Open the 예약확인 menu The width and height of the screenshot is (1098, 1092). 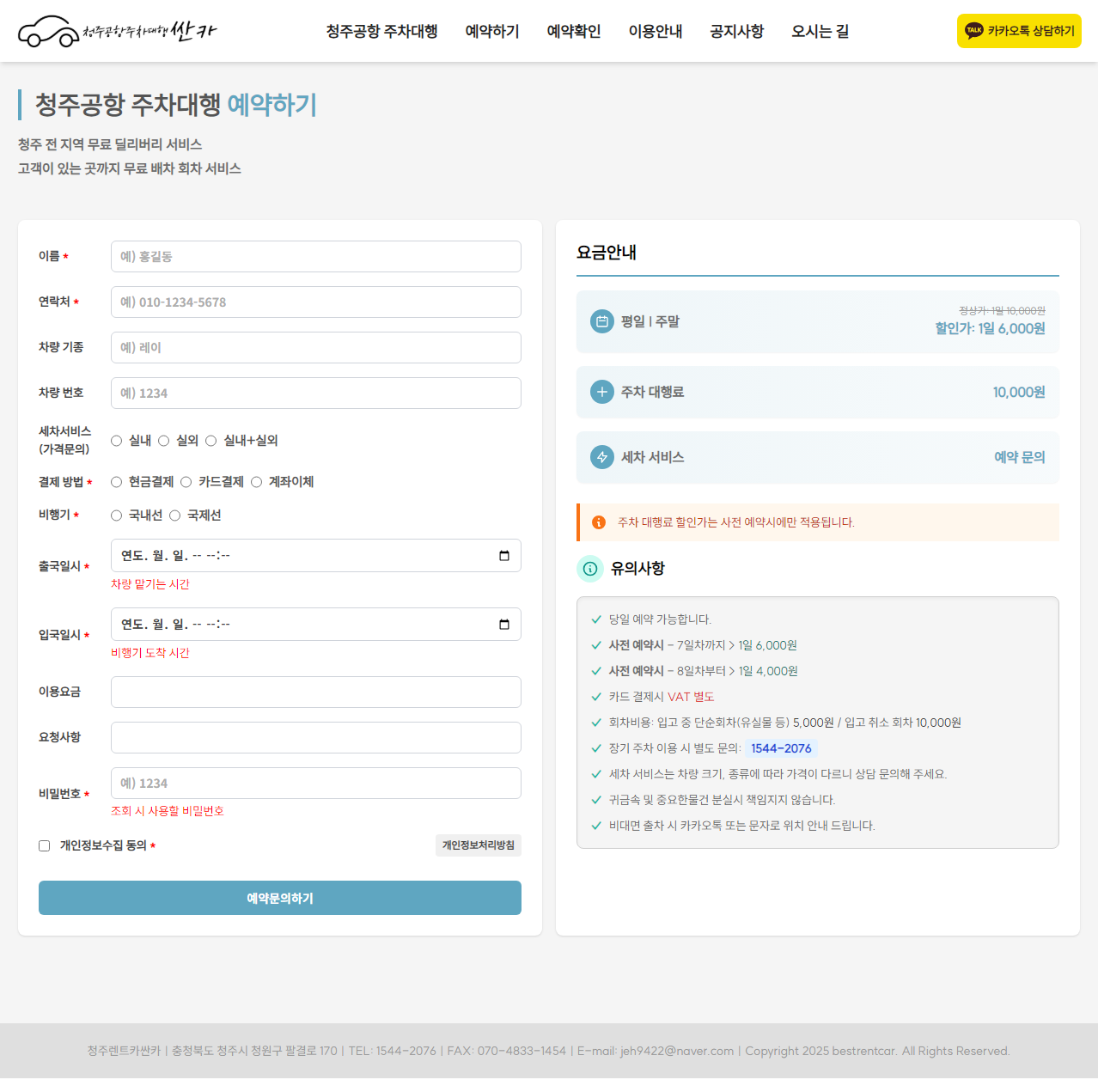coord(574,32)
